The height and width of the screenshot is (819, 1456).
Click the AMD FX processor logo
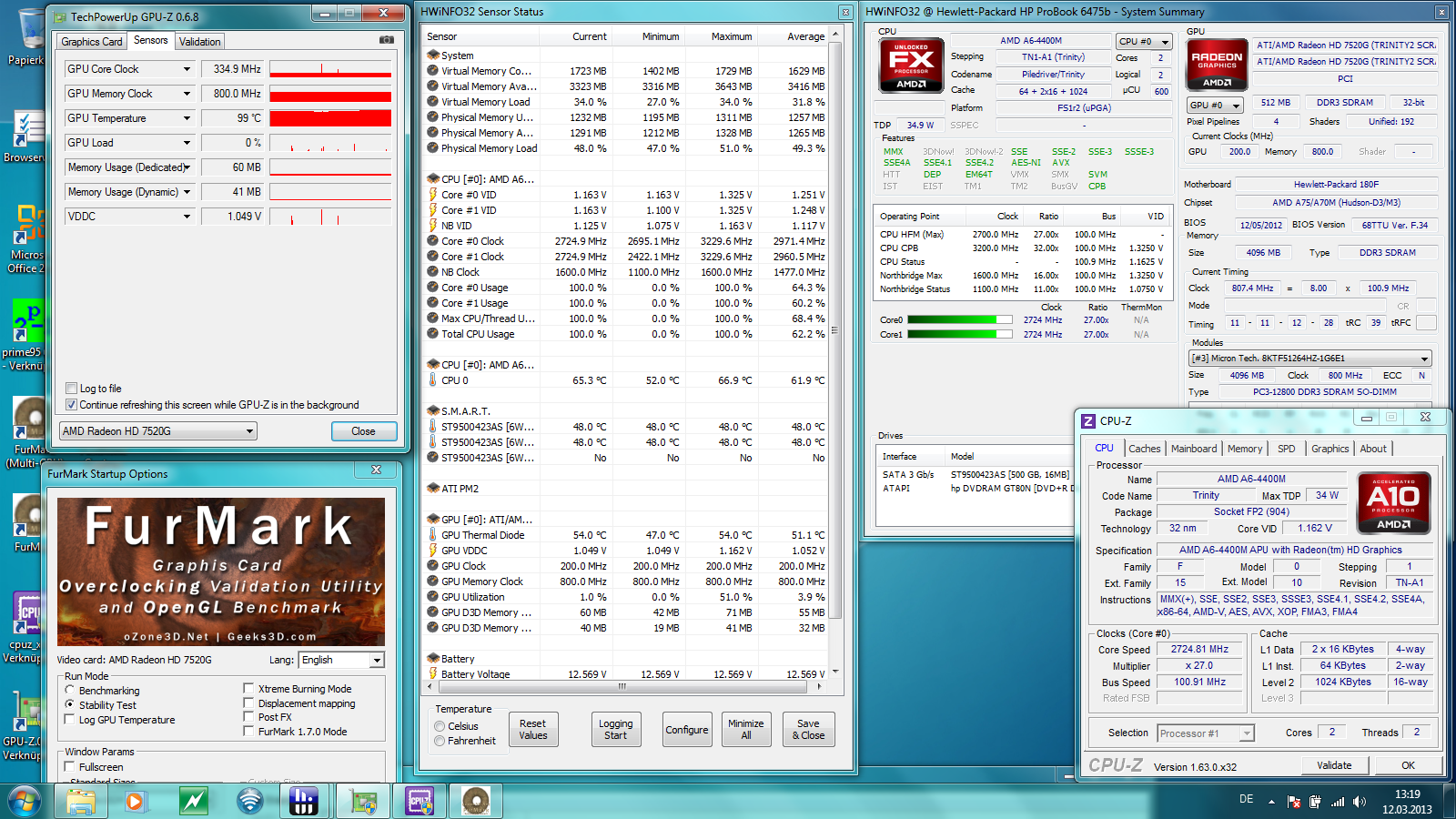coord(911,66)
